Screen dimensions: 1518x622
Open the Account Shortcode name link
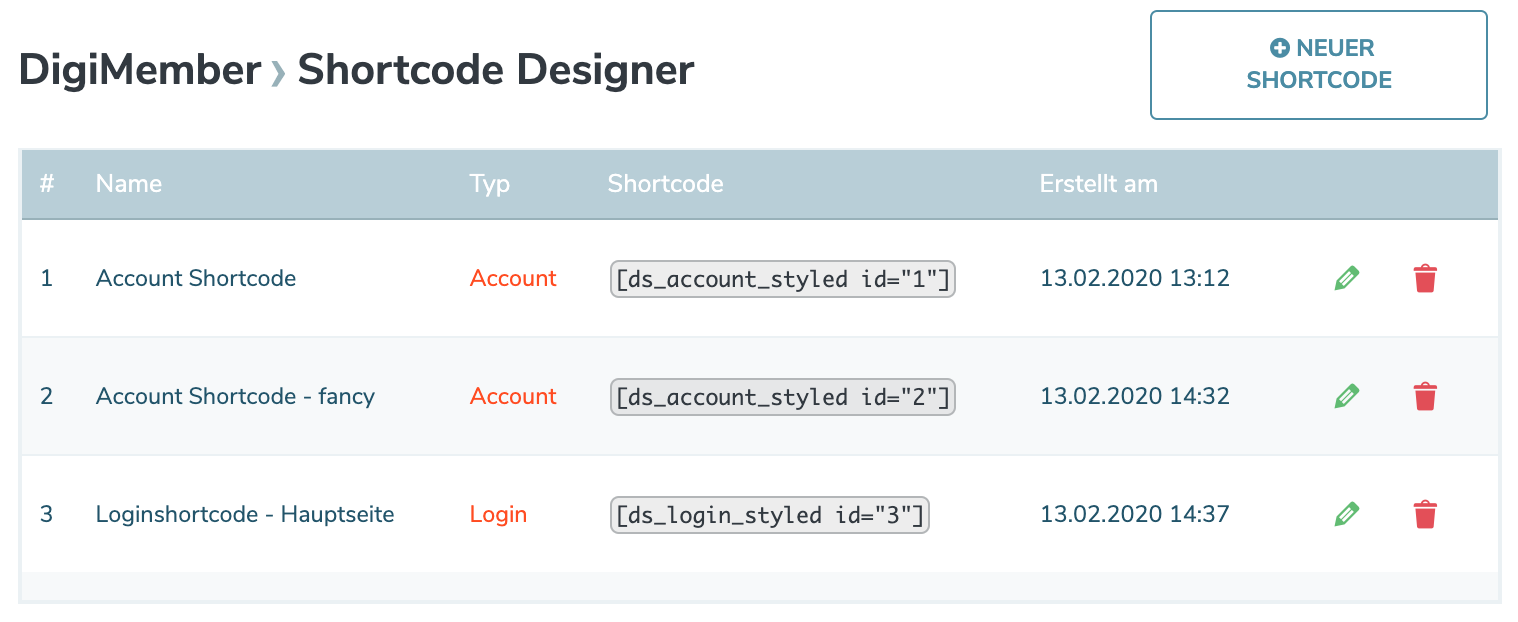tap(196, 278)
